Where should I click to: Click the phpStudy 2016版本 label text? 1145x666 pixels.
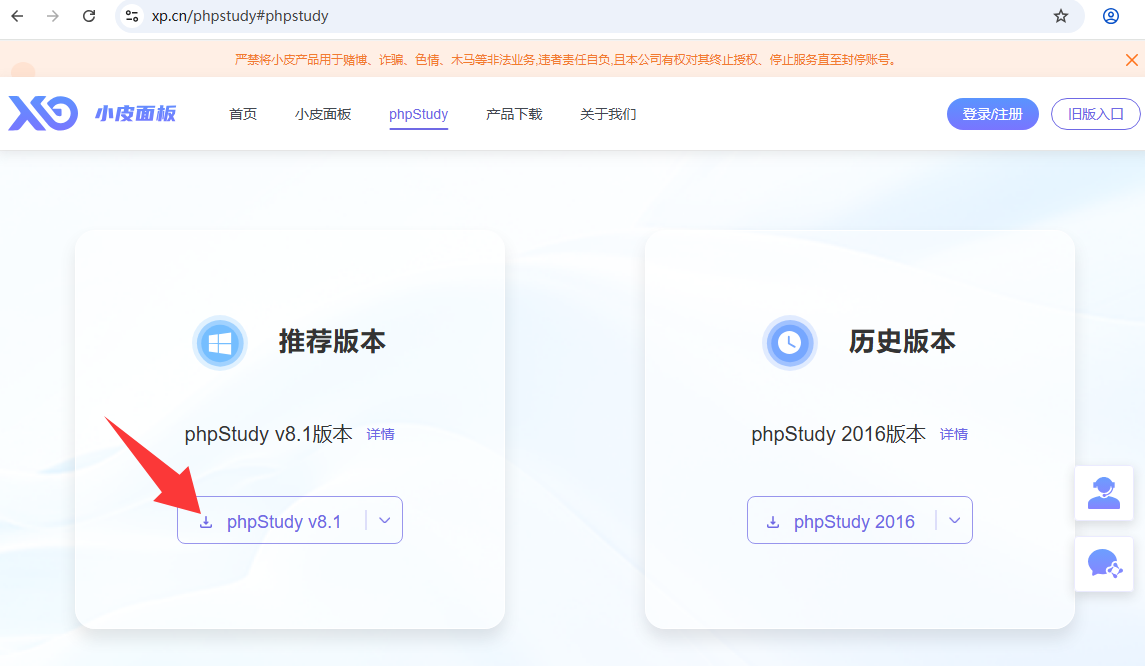coord(838,434)
